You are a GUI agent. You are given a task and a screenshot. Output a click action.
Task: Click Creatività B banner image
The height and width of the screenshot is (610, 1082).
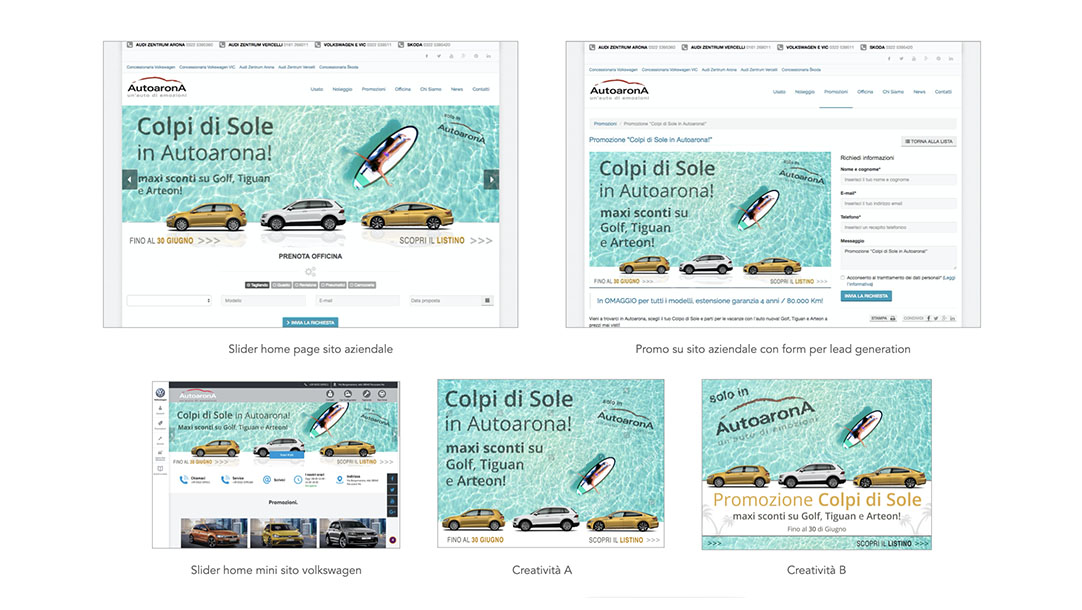(x=816, y=464)
